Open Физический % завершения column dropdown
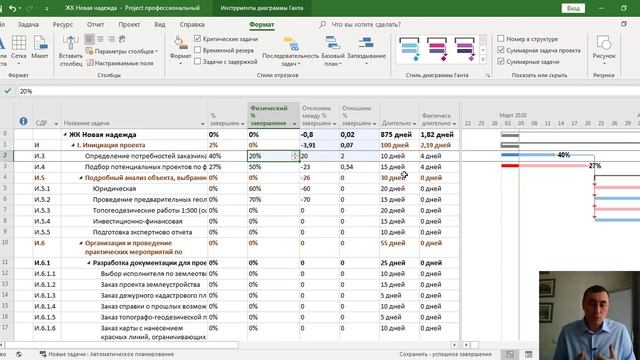Viewport: 640px width, 360px height. coord(294,124)
